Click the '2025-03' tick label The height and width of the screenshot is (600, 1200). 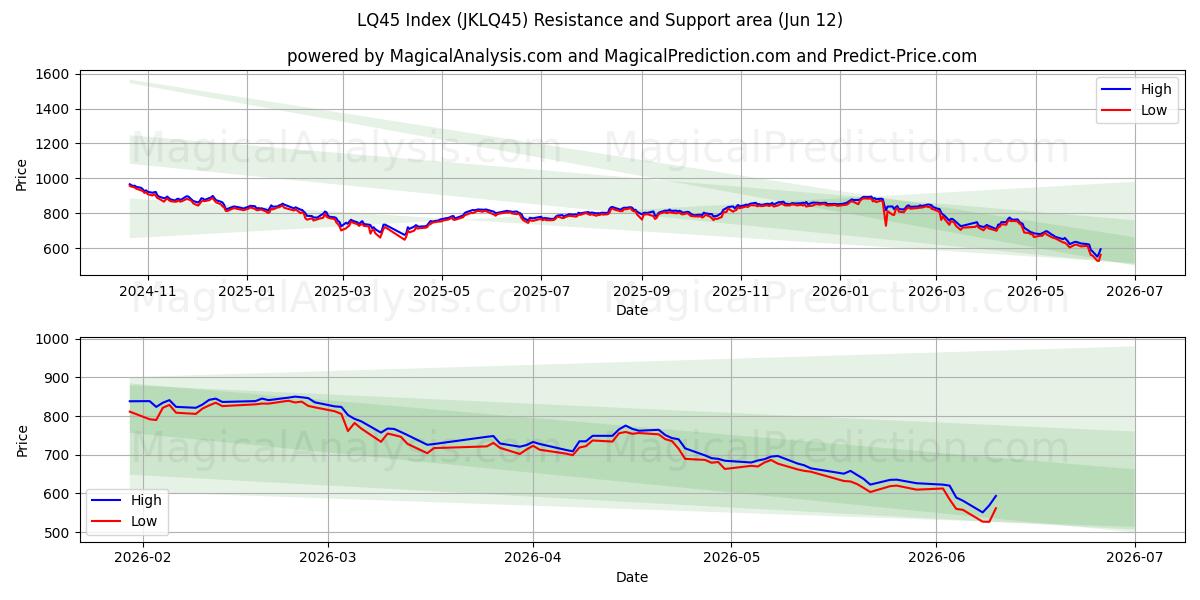tap(343, 291)
